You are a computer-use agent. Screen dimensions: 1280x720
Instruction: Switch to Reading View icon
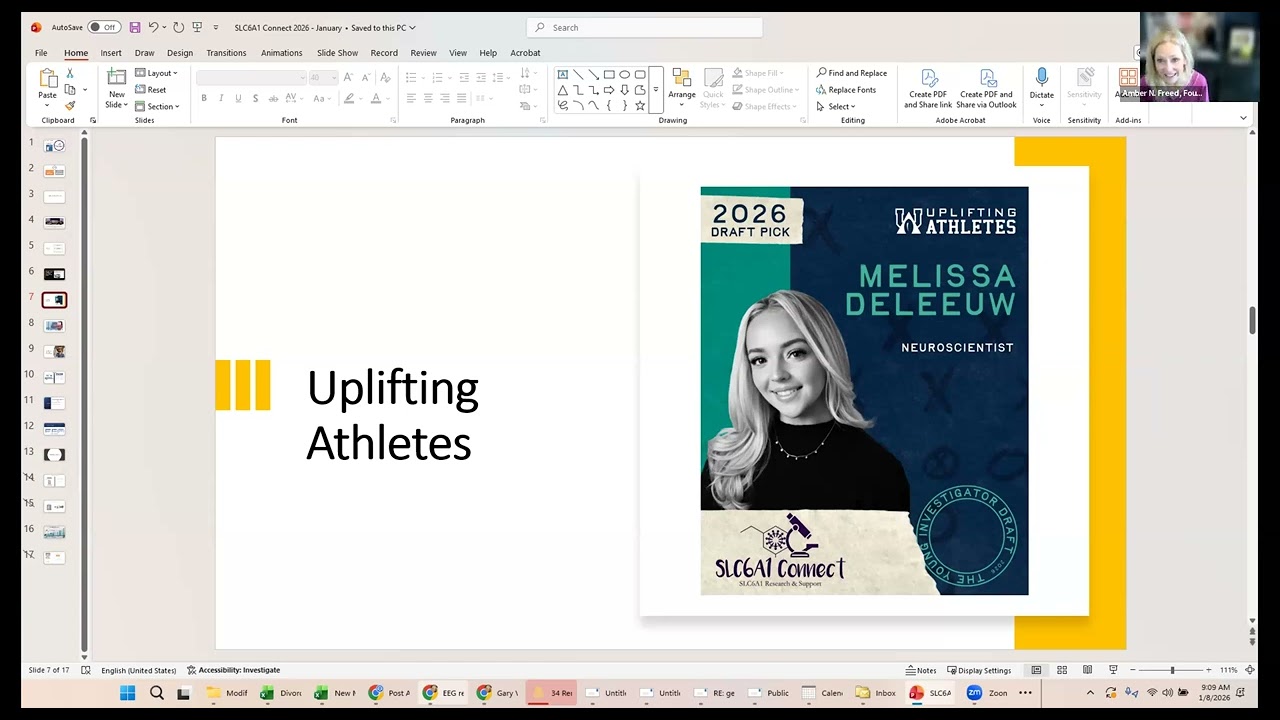pos(1087,670)
